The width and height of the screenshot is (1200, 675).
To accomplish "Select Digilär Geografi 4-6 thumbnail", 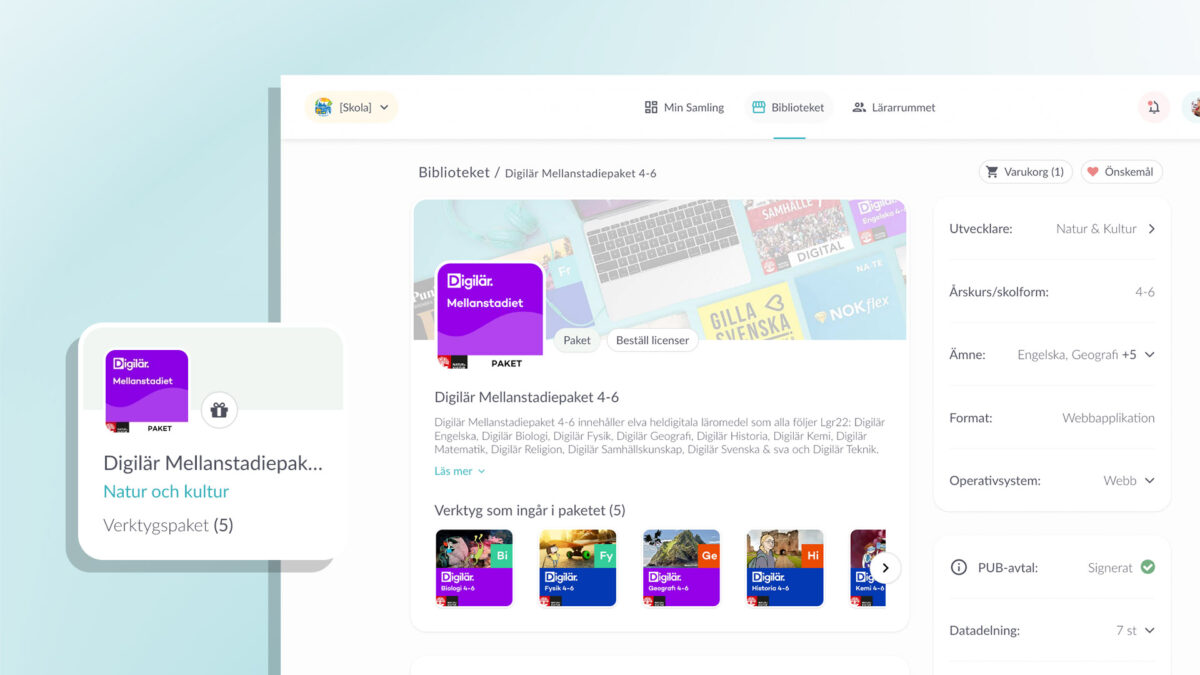I will pos(681,567).
